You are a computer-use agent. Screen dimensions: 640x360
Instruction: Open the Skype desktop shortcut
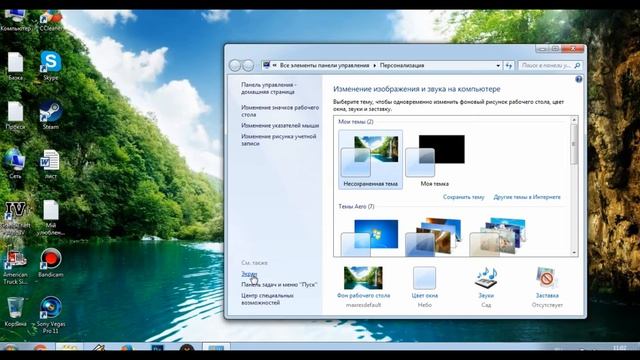pyautogui.click(x=51, y=65)
